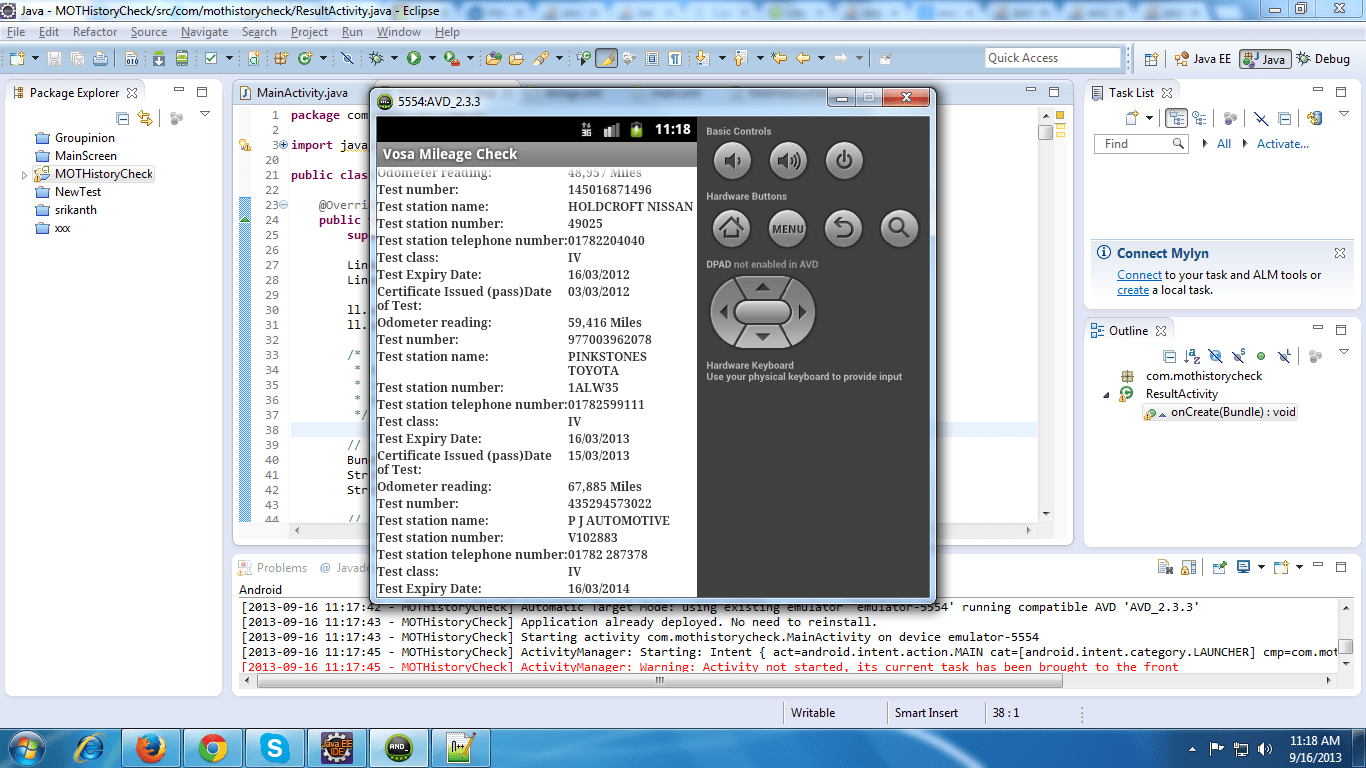Click the New Java Class toolbar icon

(305, 58)
